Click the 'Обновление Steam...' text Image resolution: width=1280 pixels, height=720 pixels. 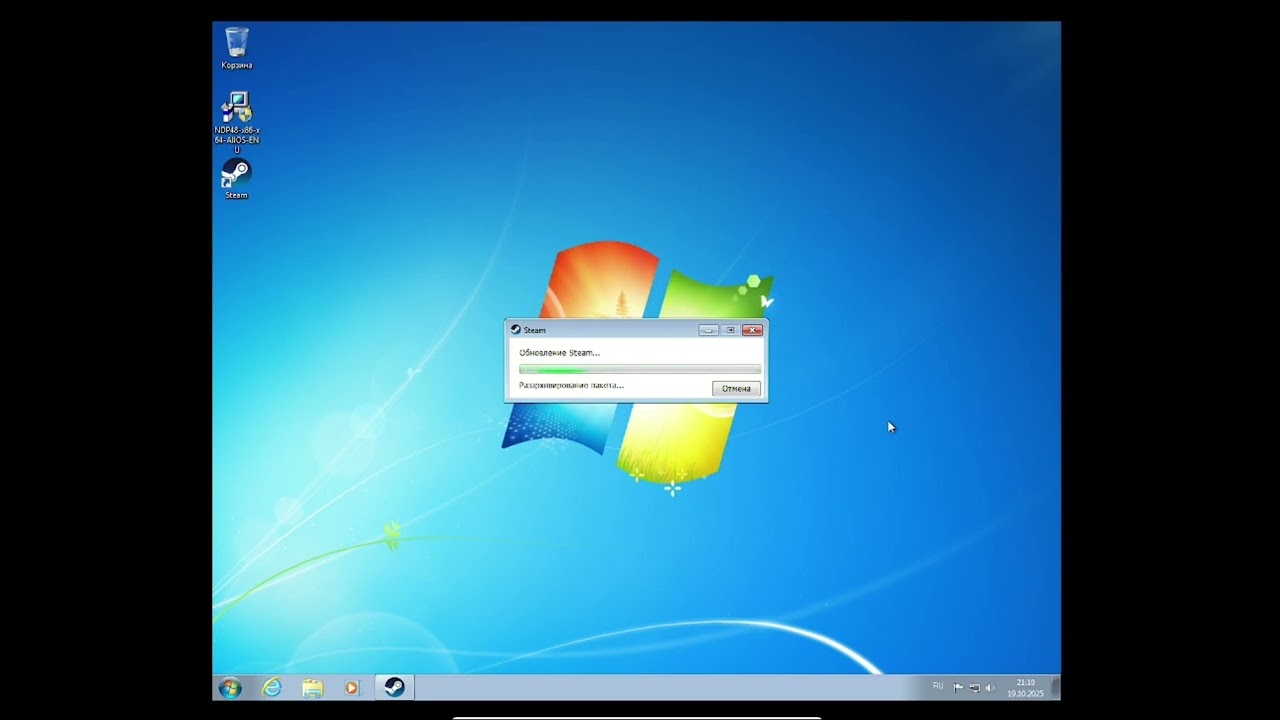(x=559, y=353)
